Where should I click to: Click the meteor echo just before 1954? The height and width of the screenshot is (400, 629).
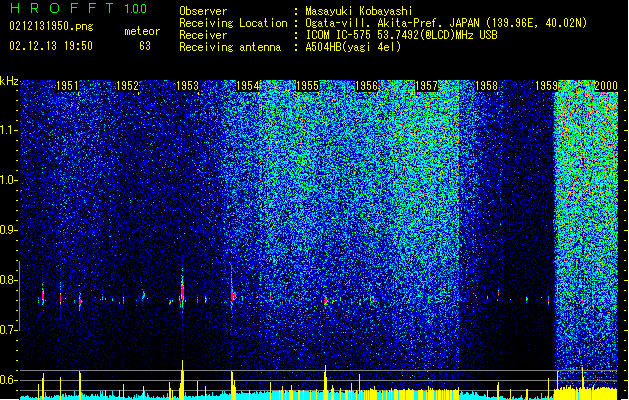pyautogui.click(x=232, y=295)
